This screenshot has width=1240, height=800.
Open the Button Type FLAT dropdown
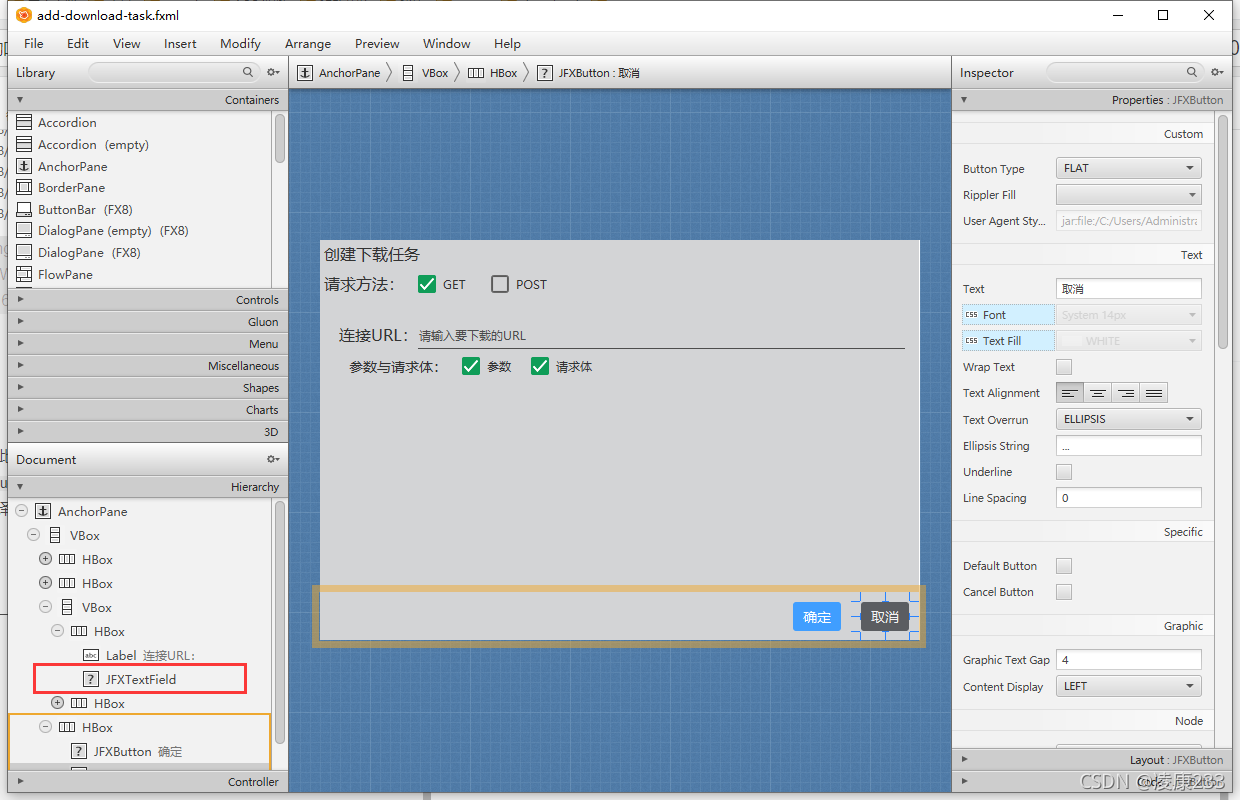(1129, 168)
